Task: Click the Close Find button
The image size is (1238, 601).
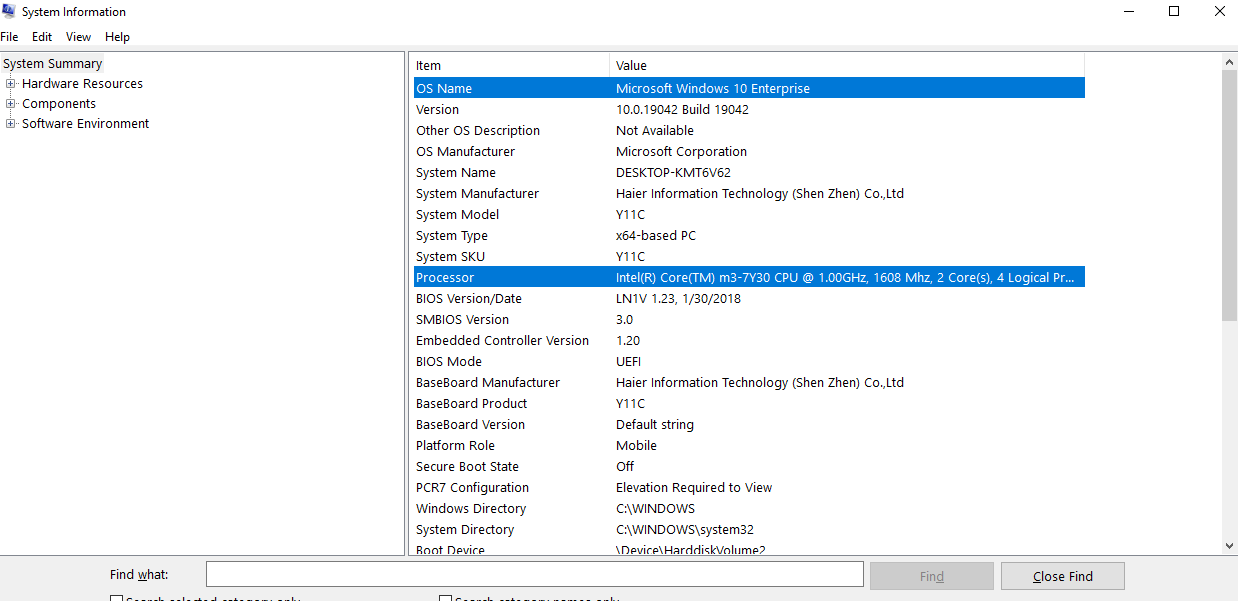Action: (1062, 576)
